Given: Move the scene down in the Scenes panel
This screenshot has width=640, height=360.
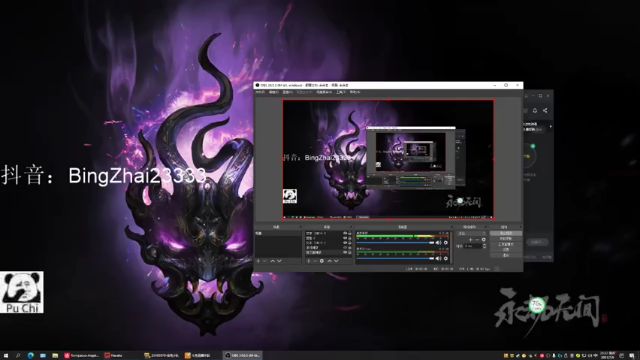Looking at the screenshot, I should (279, 261).
